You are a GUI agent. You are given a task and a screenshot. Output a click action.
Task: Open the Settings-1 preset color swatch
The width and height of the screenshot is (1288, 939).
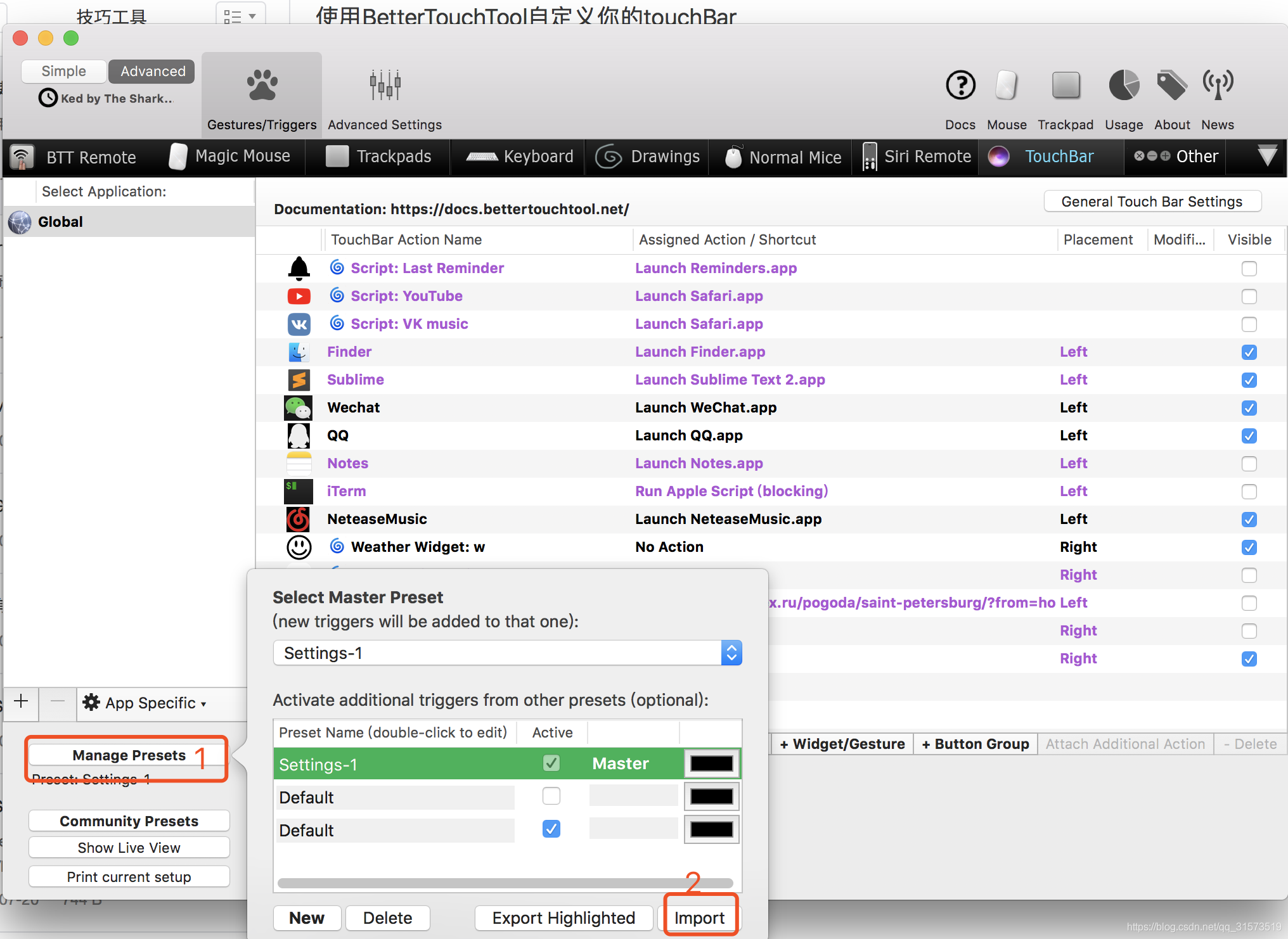711,763
